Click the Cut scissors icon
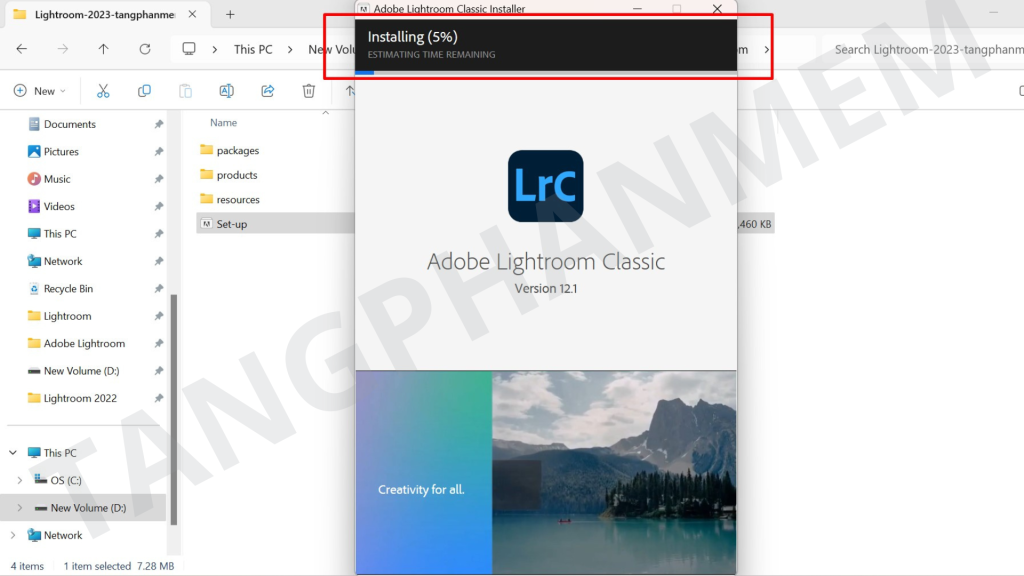Viewport: 1024px width, 576px height. [102, 91]
